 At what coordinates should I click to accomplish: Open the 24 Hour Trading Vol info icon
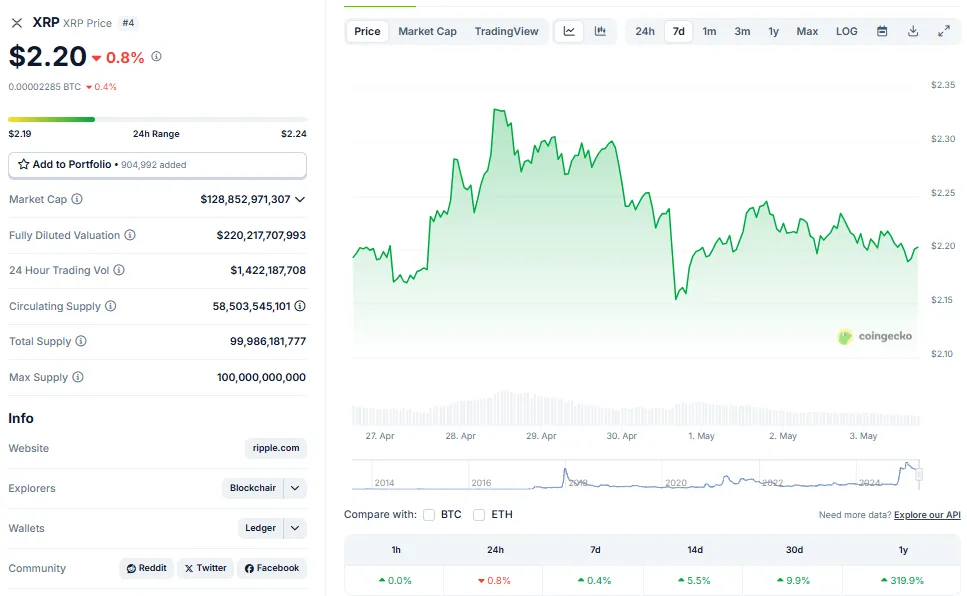coord(119,270)
